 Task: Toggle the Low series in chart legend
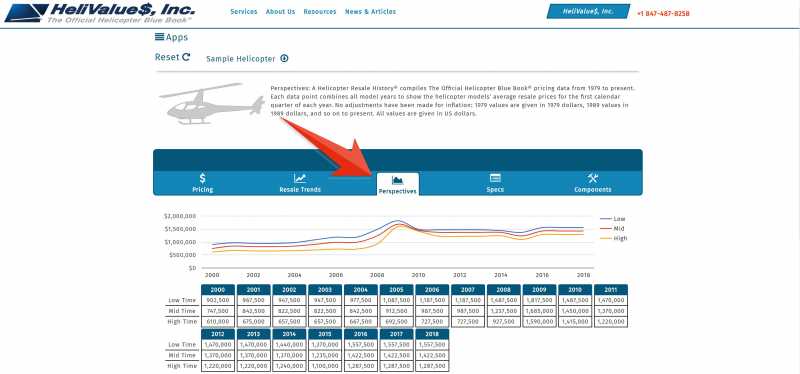click(x=613, y=218)
